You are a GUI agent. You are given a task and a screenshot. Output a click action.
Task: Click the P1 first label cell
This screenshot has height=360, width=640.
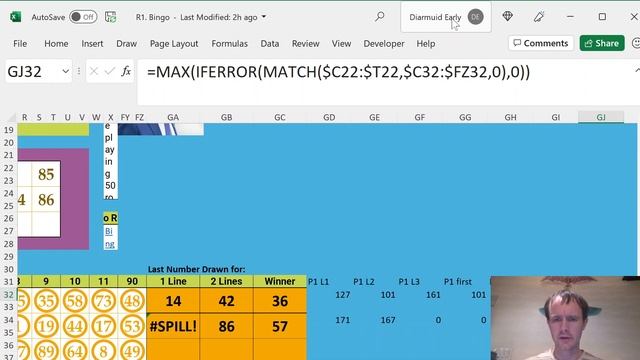(458, 282)
